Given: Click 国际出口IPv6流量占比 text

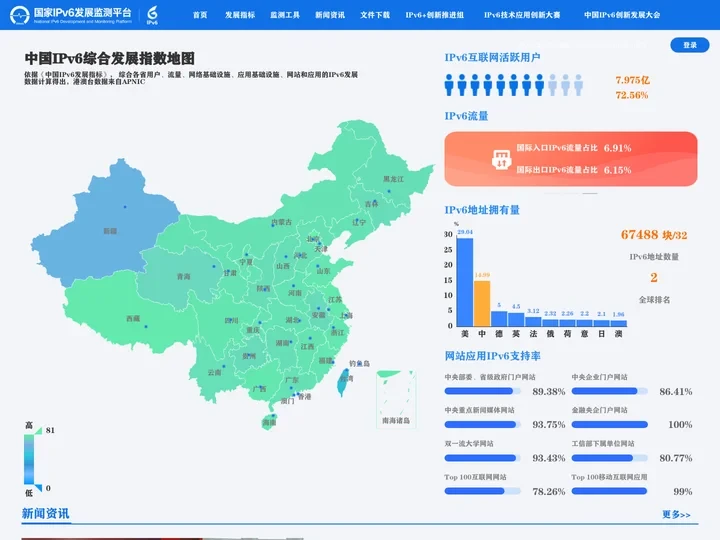Looking at the screenshot, I should pos(557,169).
